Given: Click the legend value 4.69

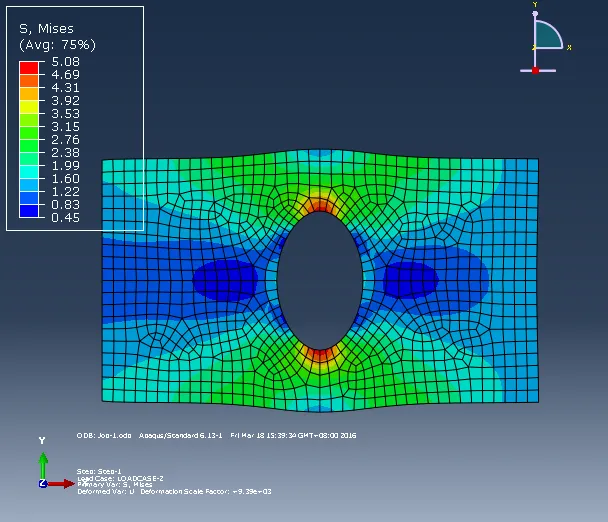Looking at the screenshot, I should point(66,74).
